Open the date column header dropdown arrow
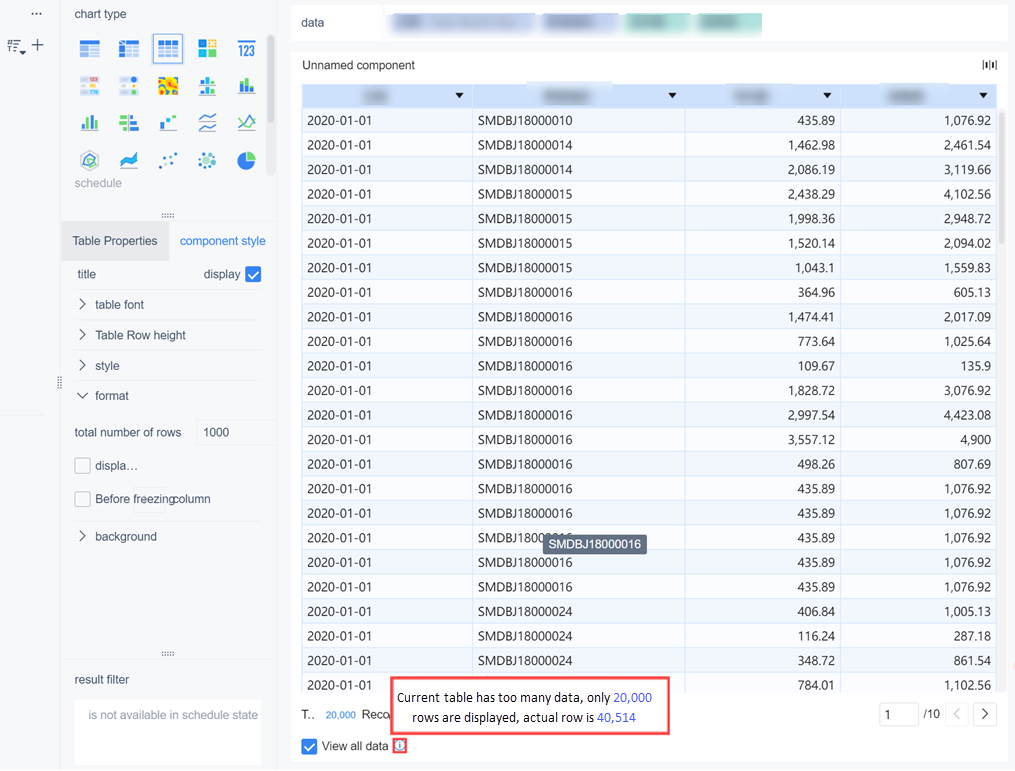1015x771 pixels. pyautogui.click(x=459, y=96)
